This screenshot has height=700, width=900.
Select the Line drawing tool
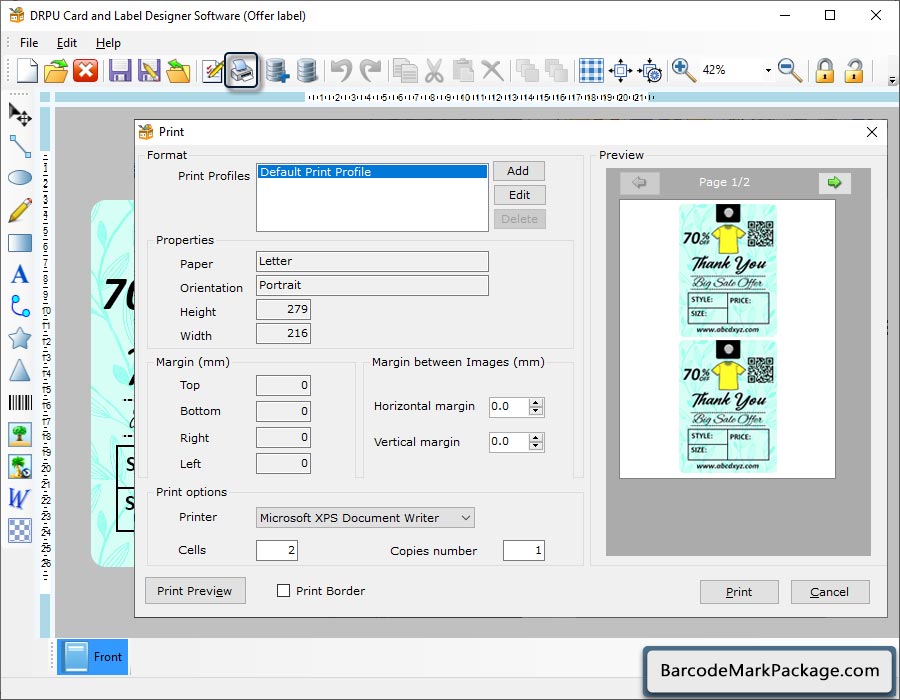(x=20, y=146)
